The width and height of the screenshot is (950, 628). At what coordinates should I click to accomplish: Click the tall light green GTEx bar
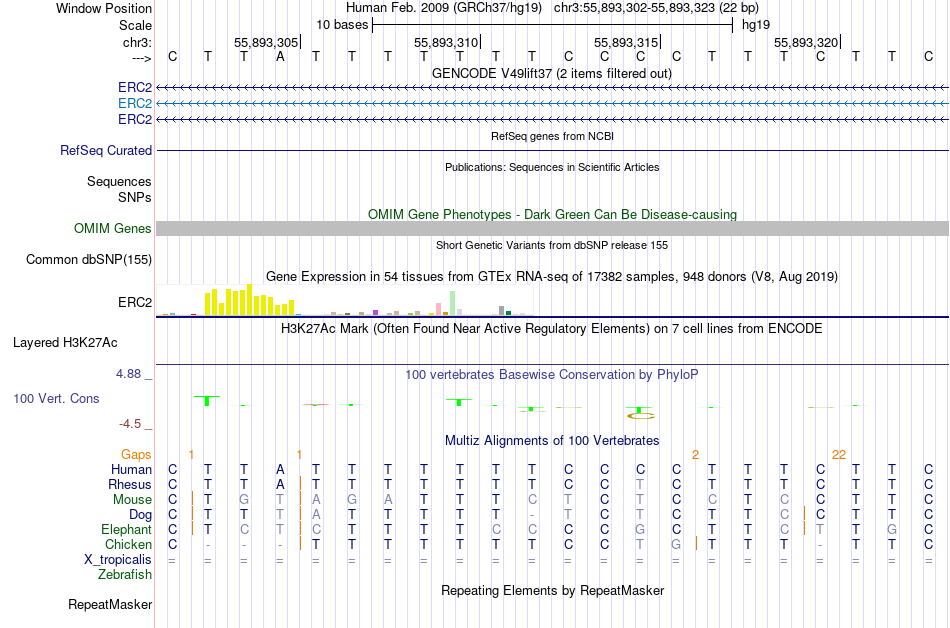[x=453, y=303]
